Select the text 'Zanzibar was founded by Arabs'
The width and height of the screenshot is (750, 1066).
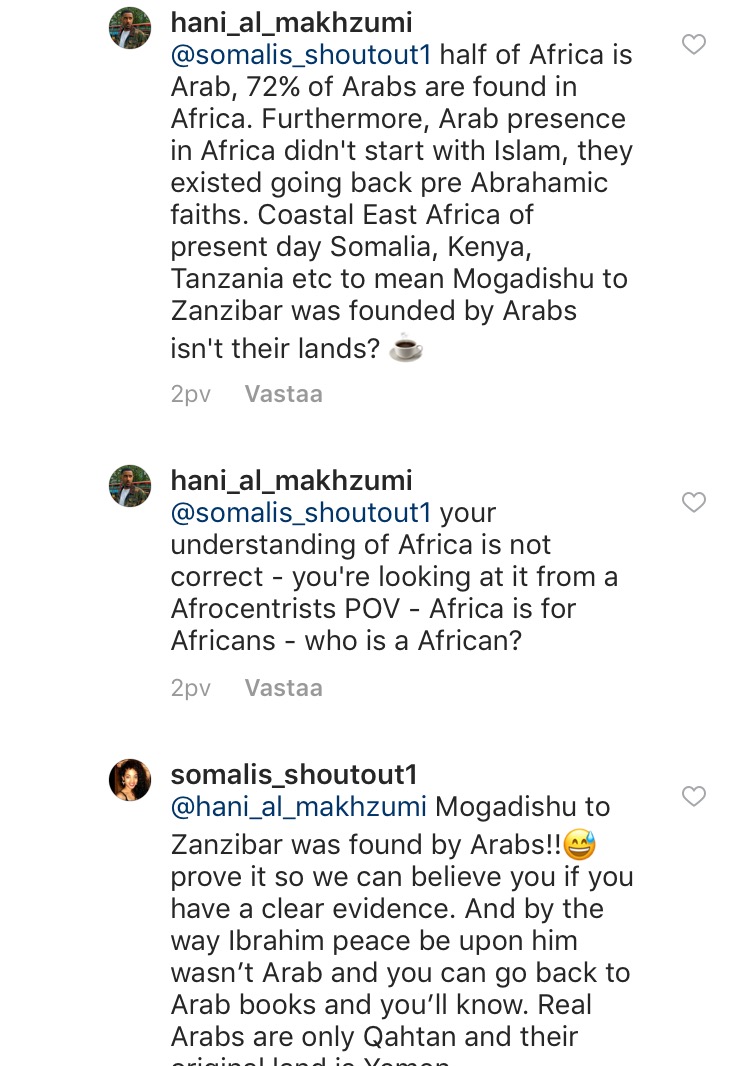373,311
